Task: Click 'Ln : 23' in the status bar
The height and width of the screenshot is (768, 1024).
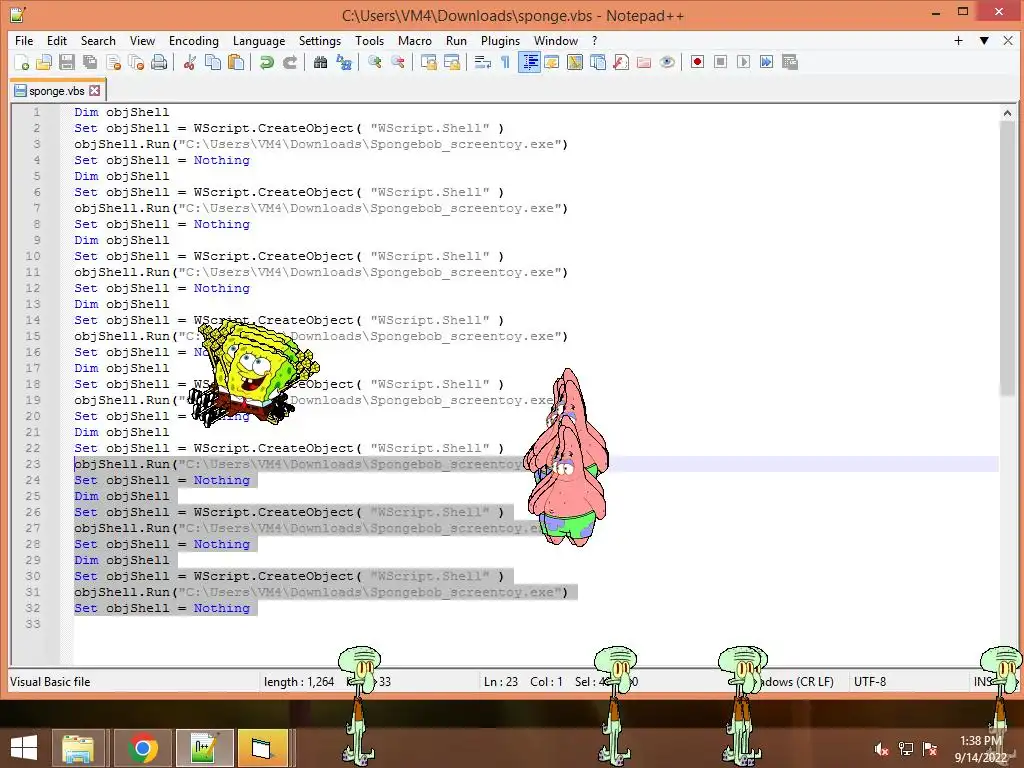Action: click(501, 682)
